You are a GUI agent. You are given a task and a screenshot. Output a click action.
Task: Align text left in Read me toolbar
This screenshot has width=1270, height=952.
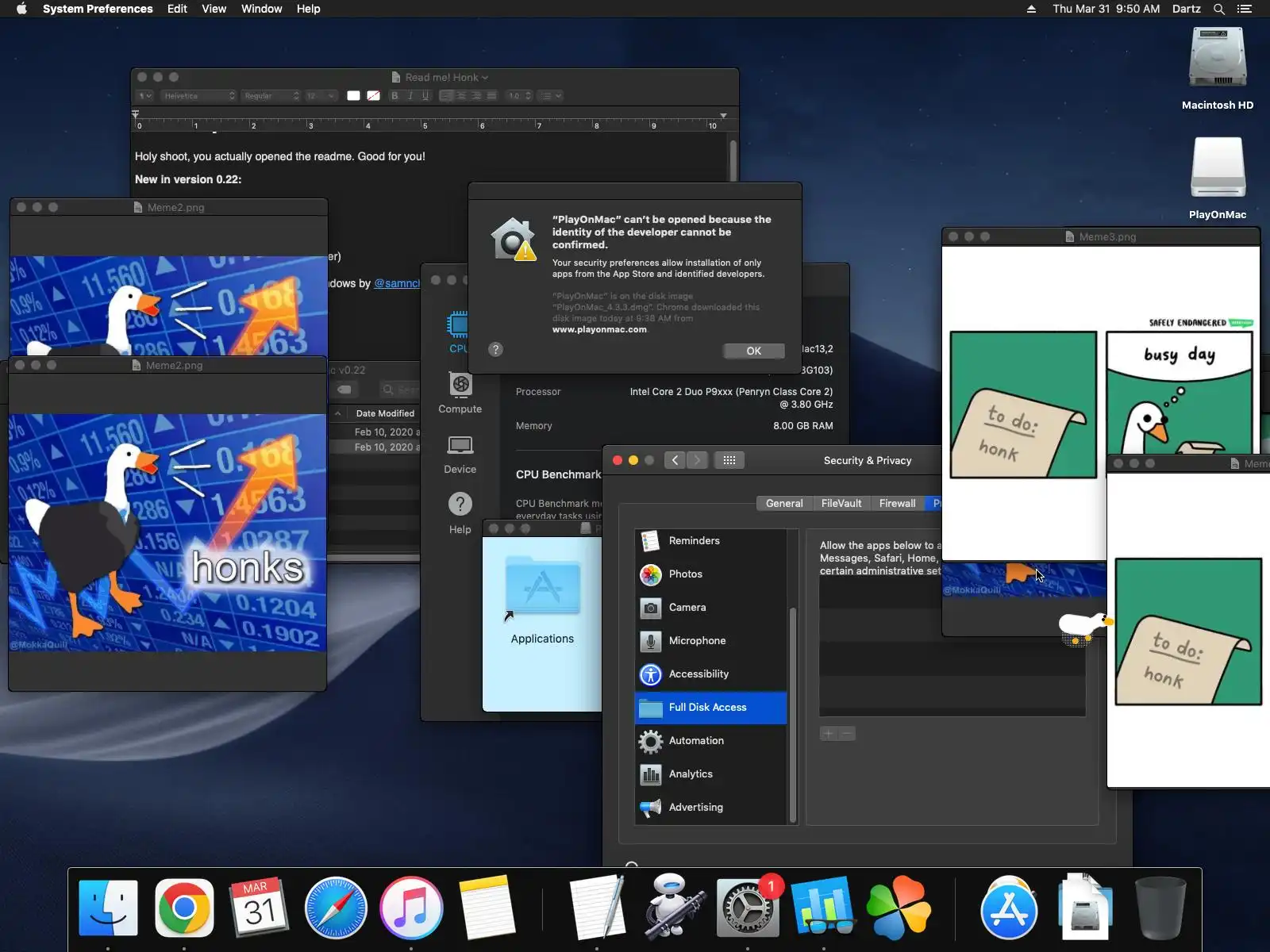446,96
